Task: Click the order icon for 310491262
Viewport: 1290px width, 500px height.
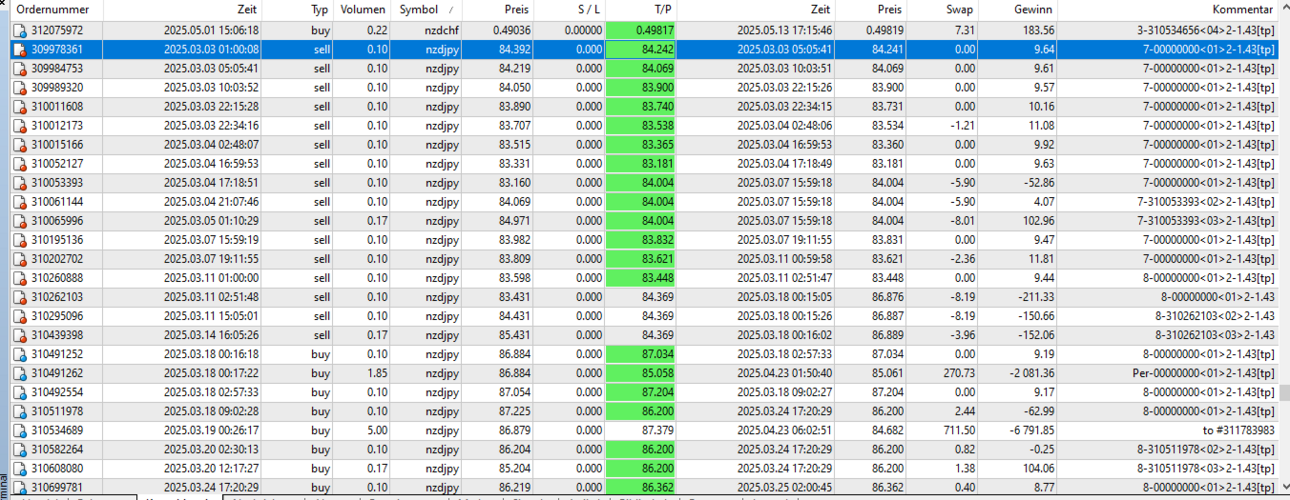Action: 20,372
